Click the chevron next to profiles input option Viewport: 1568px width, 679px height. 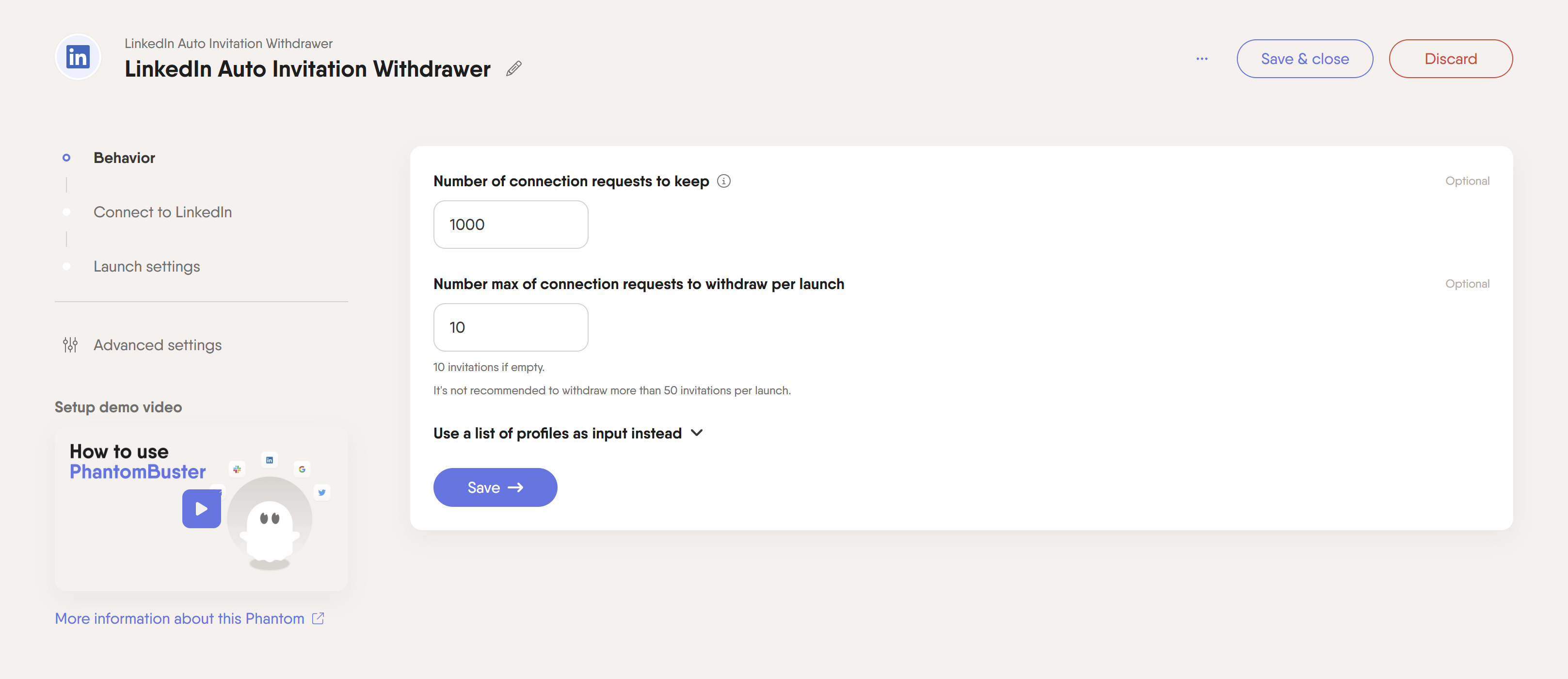point(697,433)
